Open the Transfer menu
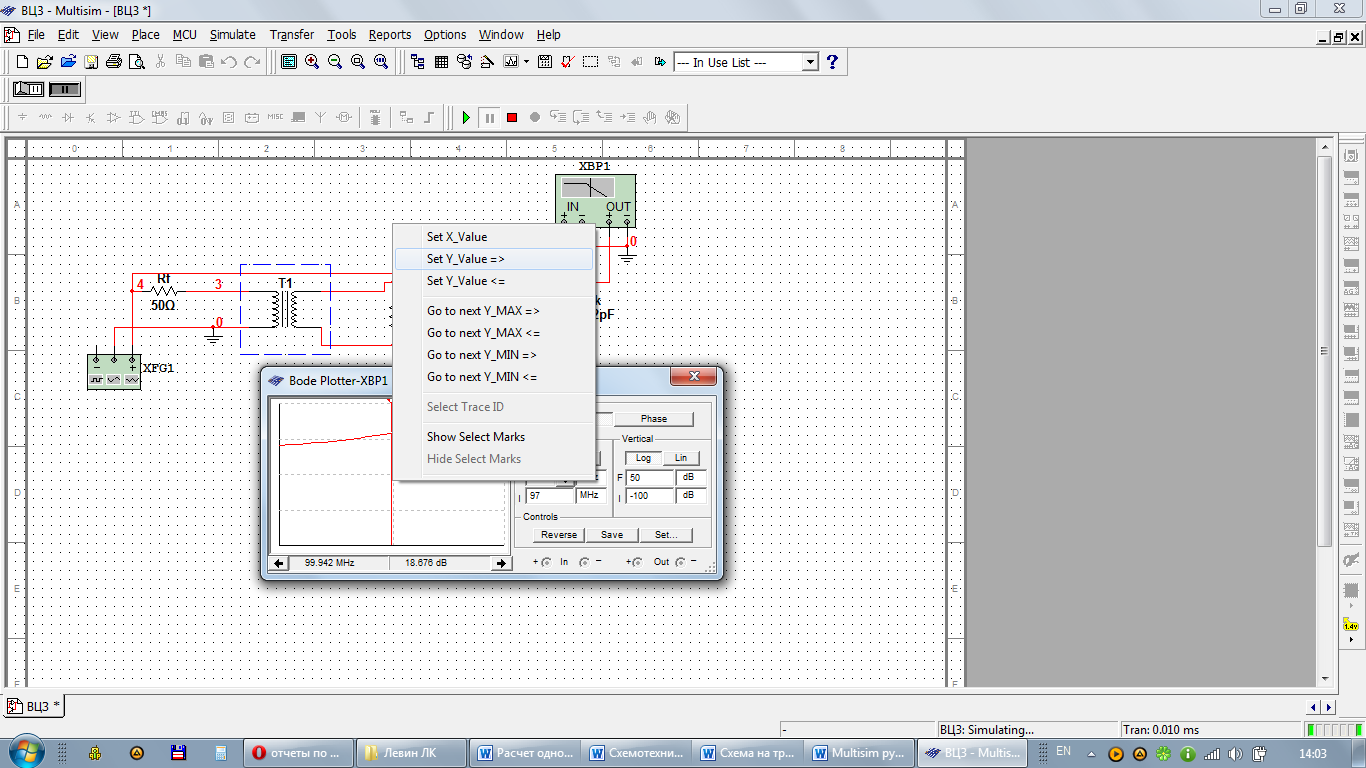This screenshot has height=768, width=1366. [x=291, y=34]
